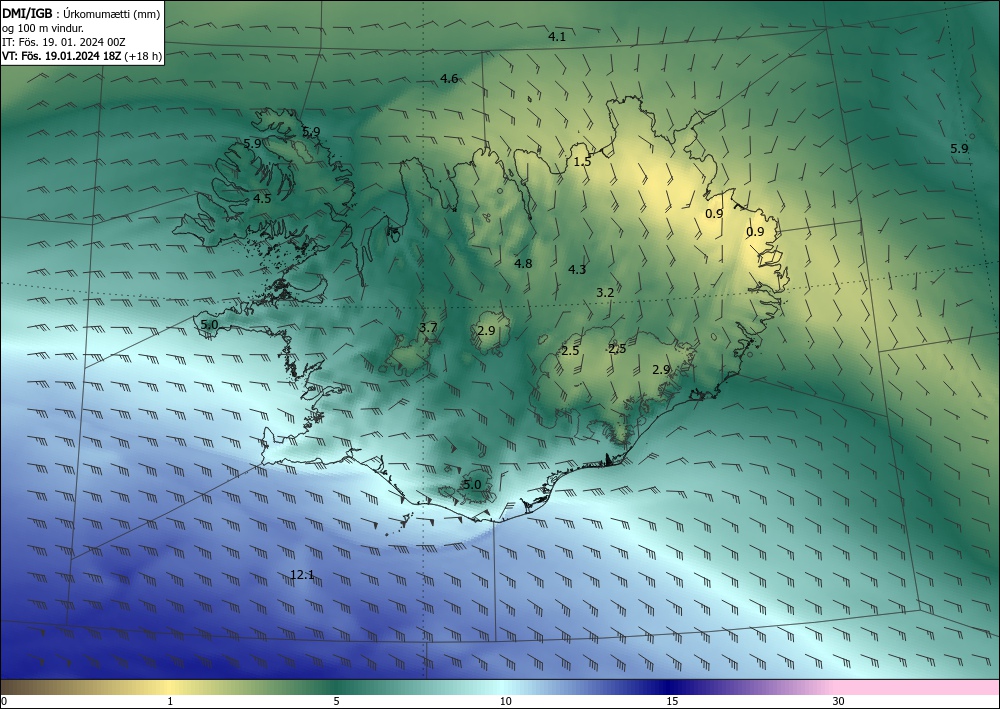
Task: Click the color scale label '10'
Action: coord(505,701)
